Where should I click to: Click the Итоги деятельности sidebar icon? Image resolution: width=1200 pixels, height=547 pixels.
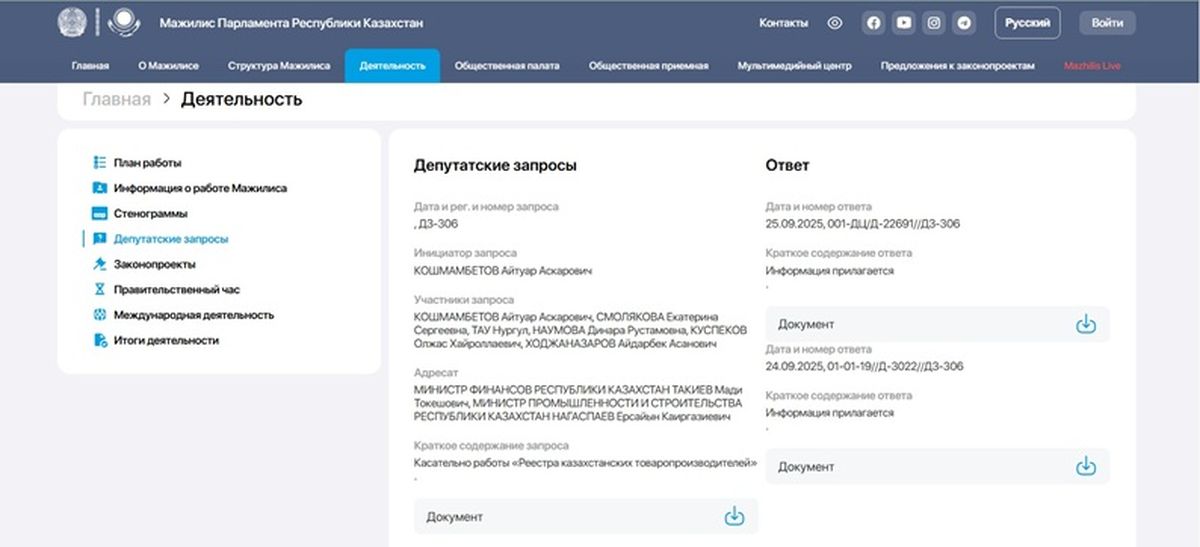(x=99, y=340)
